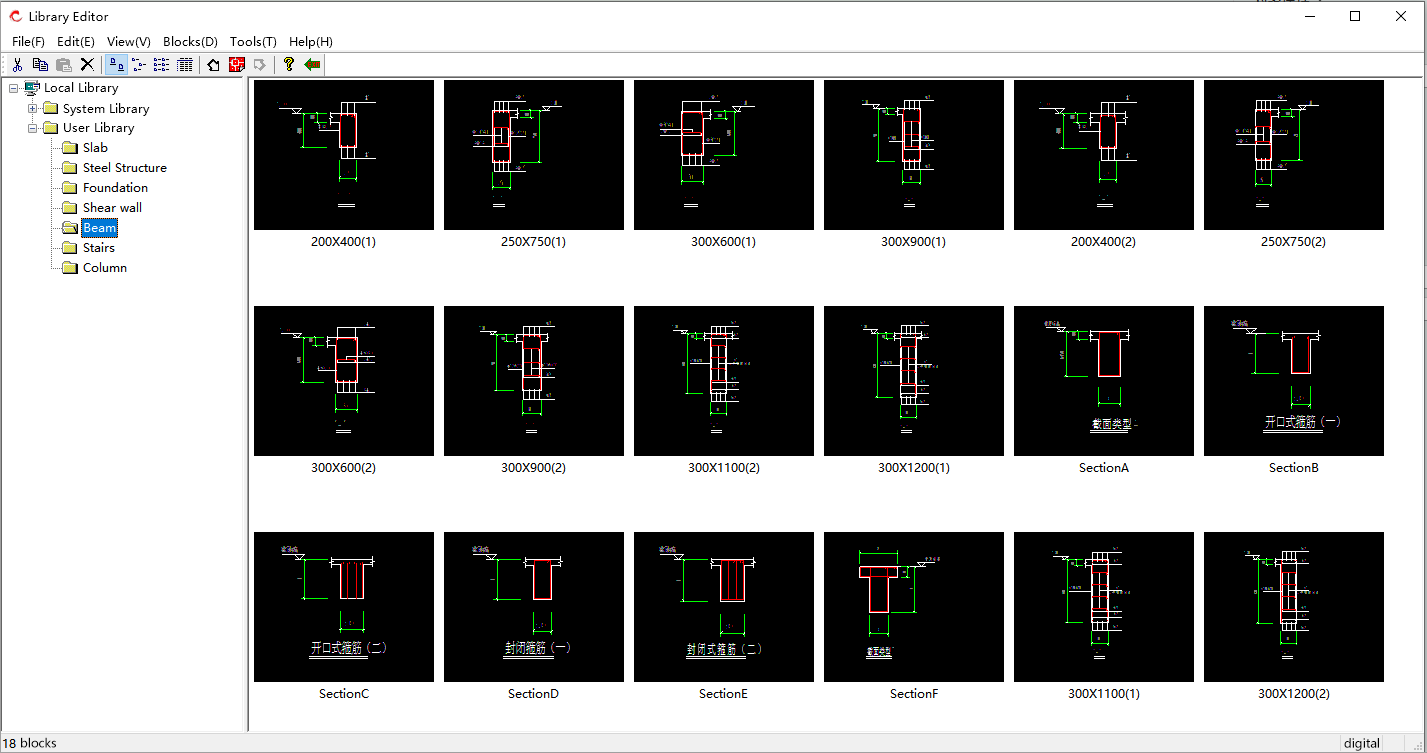Open the Tools(T) menu
The width and height of the screenshot is (1427, 753).
pyautogui.click(x=253, y=42)
